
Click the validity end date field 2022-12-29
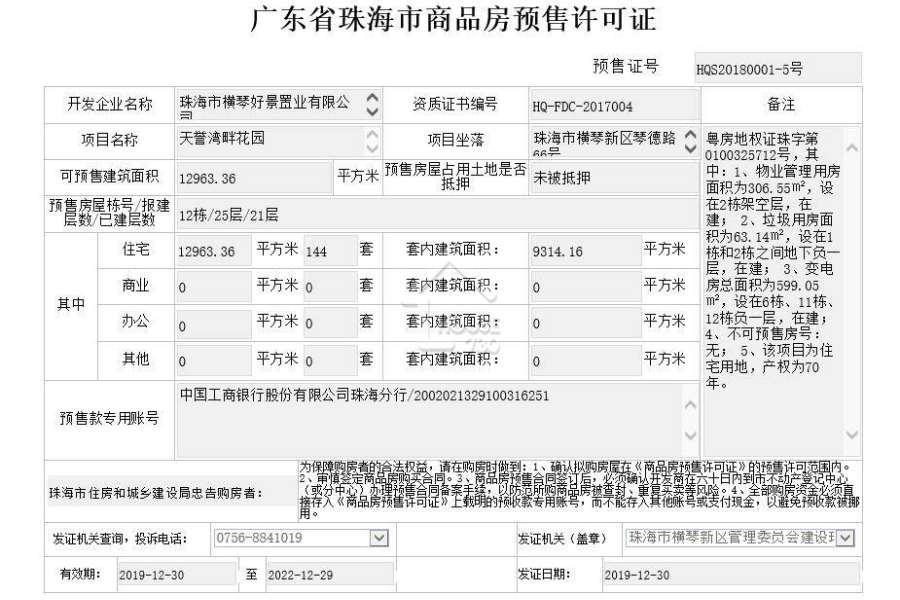[330, 574]
